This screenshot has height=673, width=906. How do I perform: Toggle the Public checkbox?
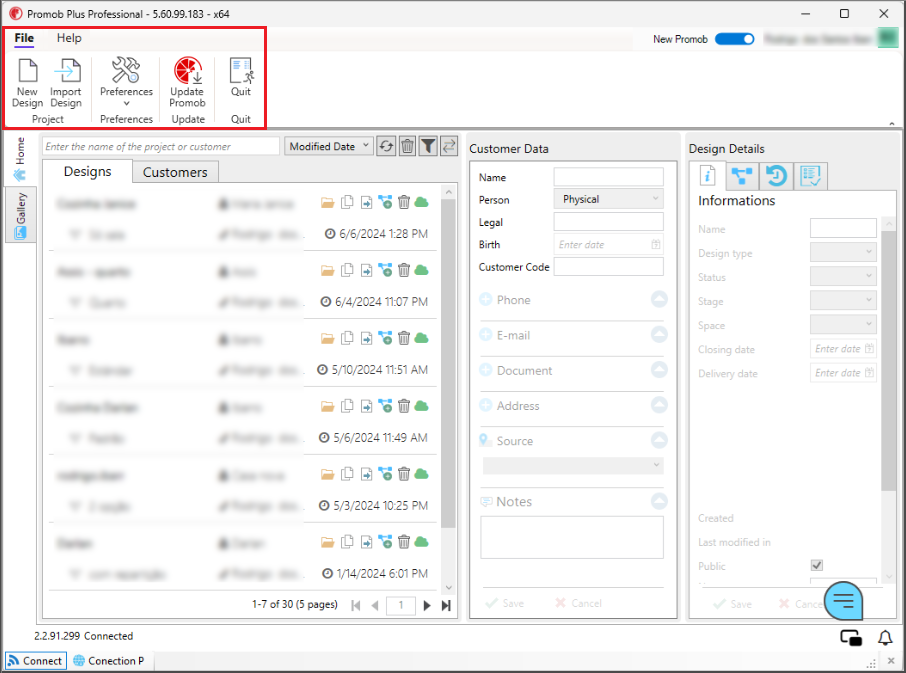816,565
